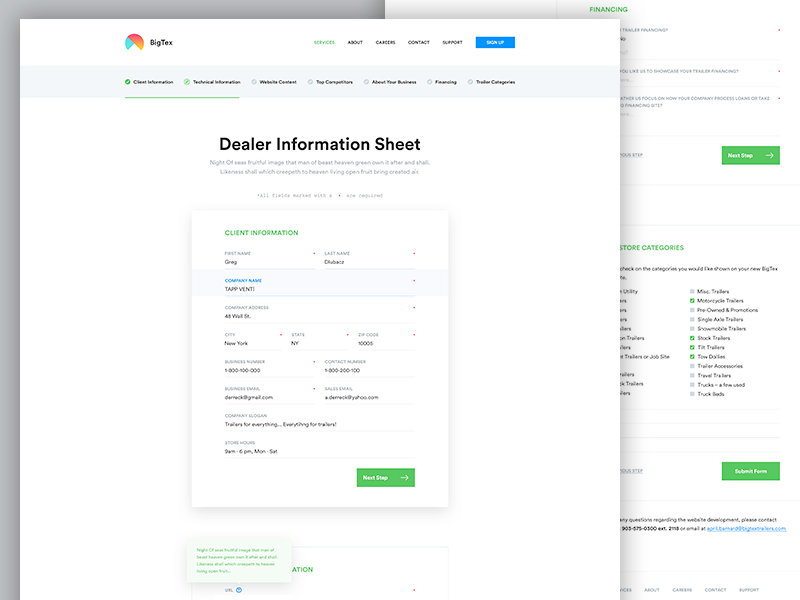Click the URL help question mark icon
Viewport: 800px width, 600px height.
pos(239,590)
